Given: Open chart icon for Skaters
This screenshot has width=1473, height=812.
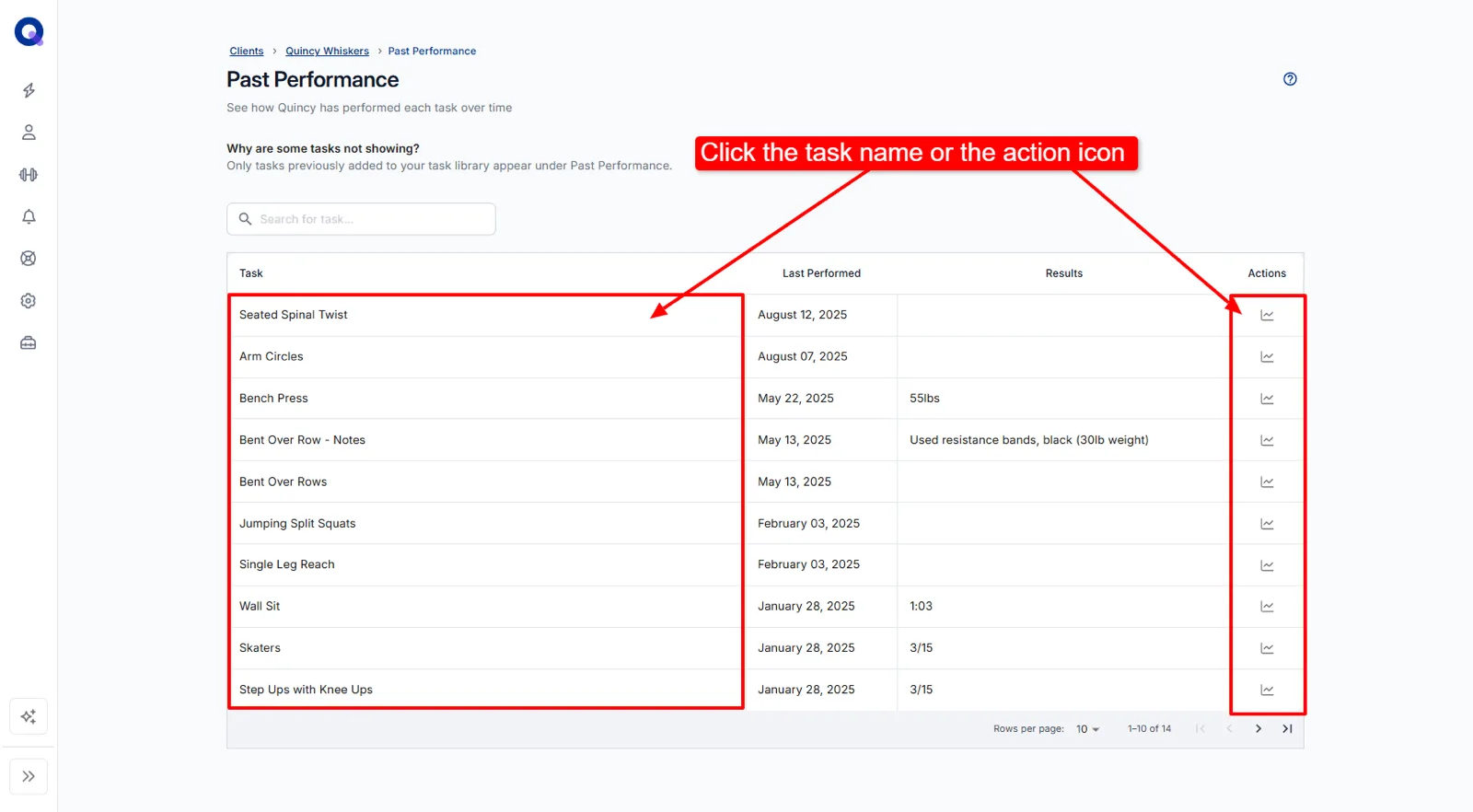Looking at the screenshot, I should 1267,648.
